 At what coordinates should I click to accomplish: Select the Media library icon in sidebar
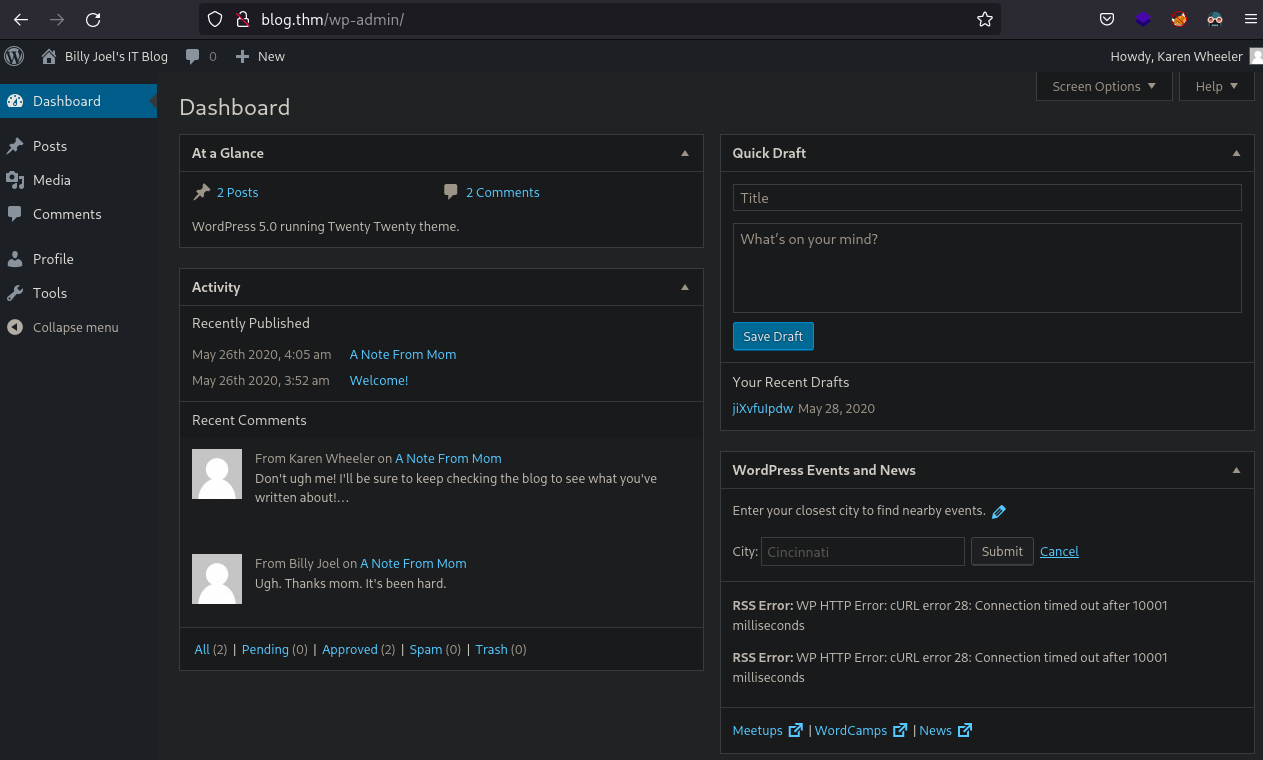(16, 180)
